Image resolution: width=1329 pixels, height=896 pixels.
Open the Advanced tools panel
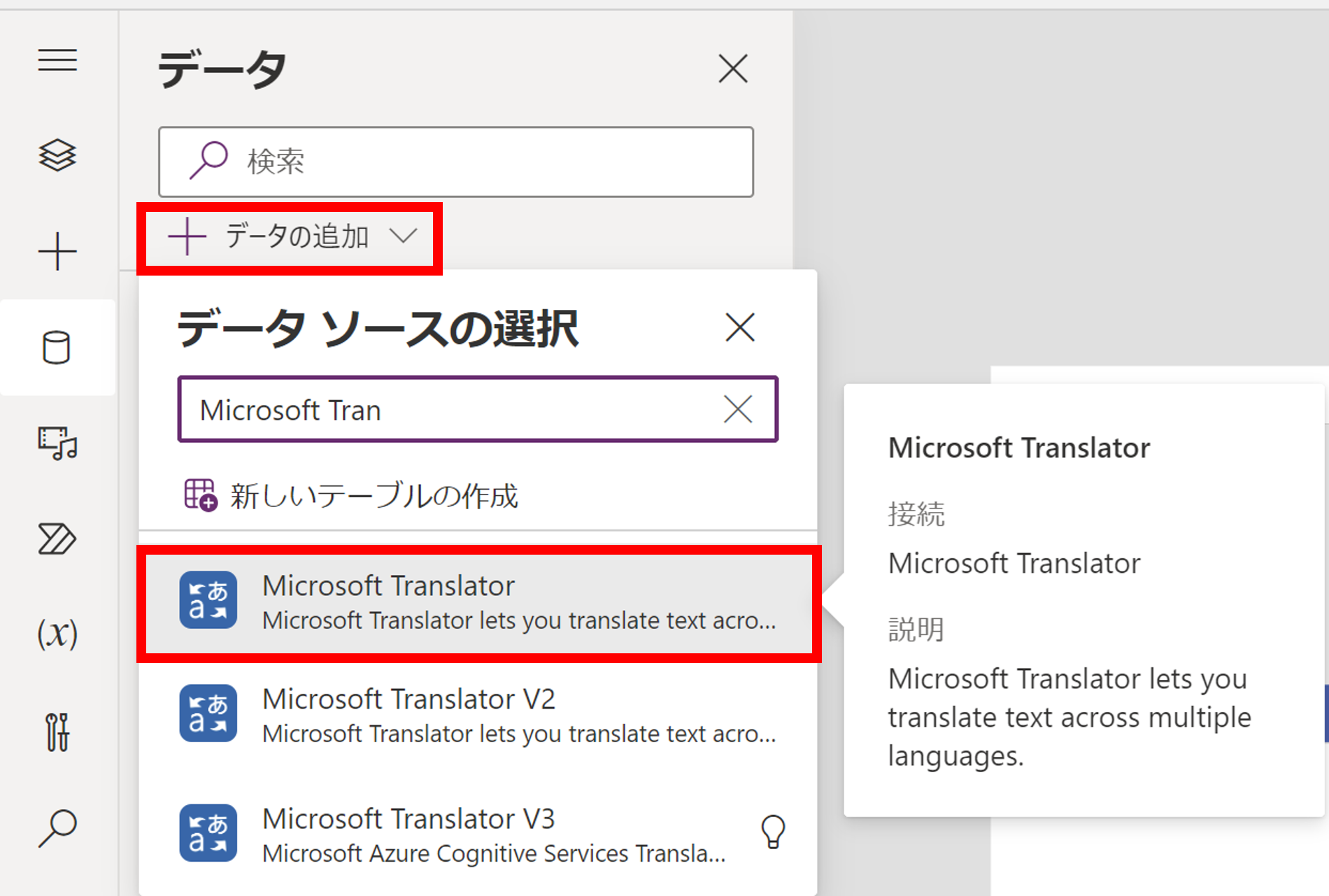tap(57, 732)
